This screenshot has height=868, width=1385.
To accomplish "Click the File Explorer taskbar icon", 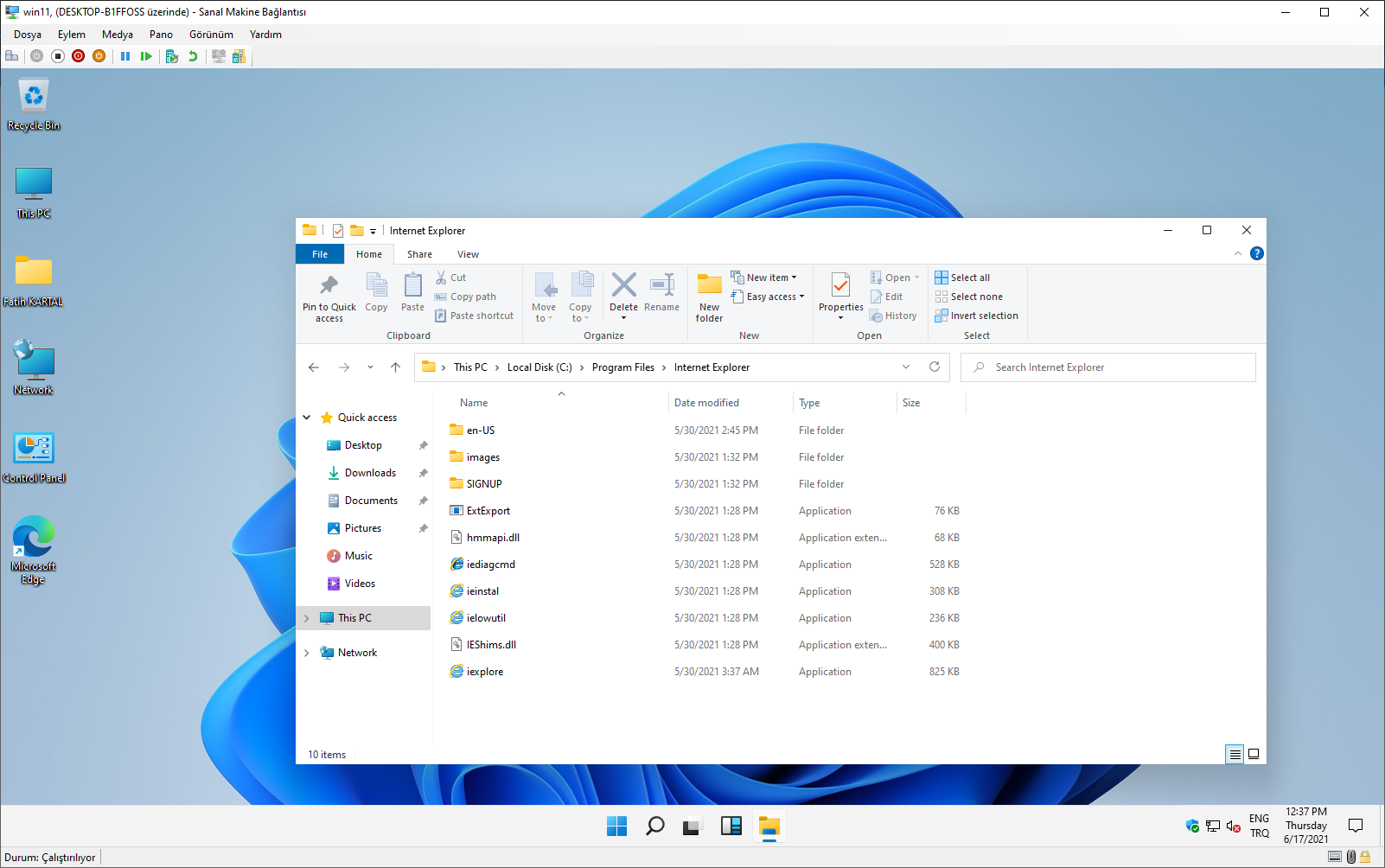I will click(769, 827).
